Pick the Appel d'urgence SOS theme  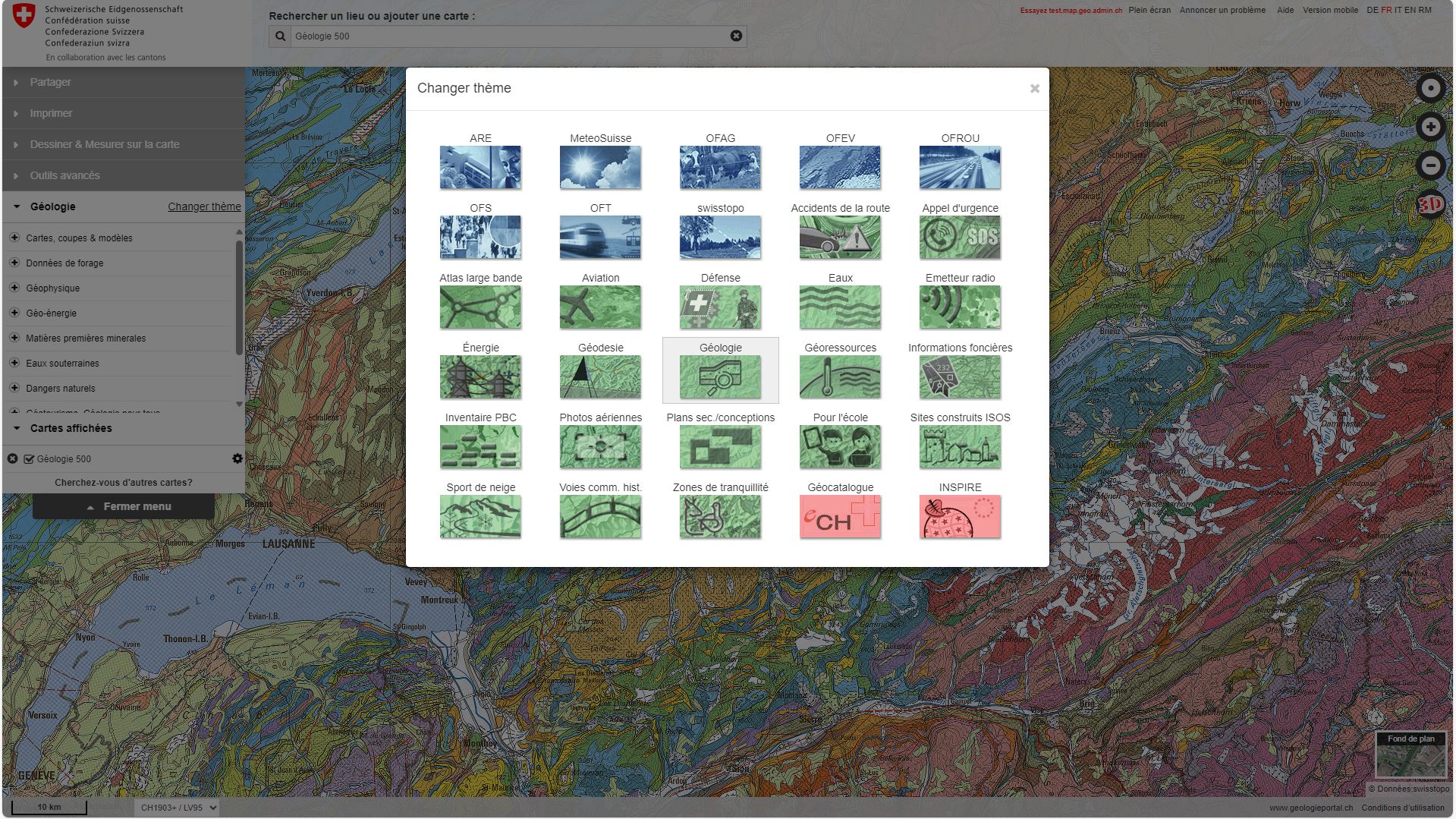point(960,237)
